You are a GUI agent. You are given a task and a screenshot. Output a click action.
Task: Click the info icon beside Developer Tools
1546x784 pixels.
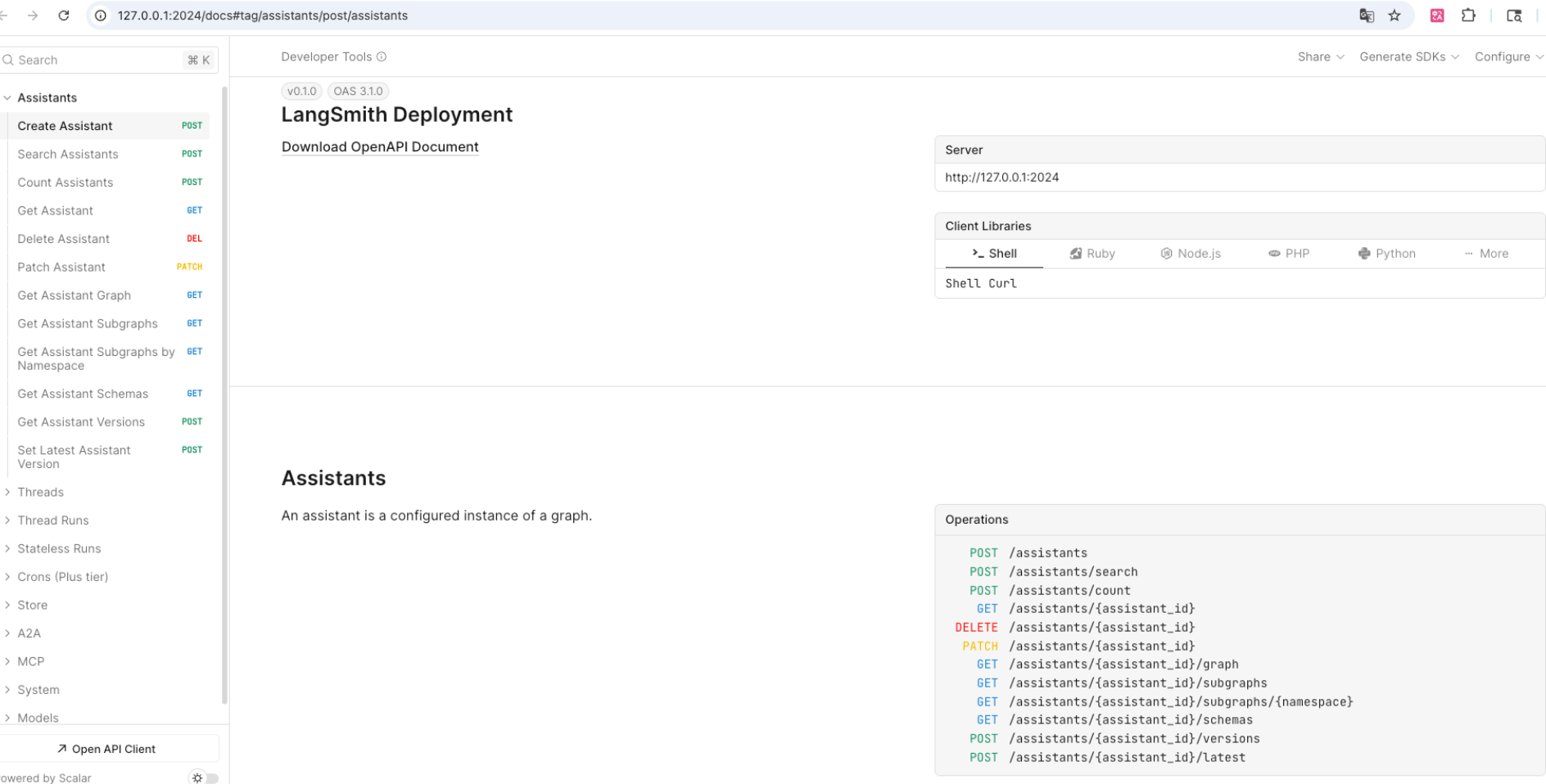[x=382, y=56]
